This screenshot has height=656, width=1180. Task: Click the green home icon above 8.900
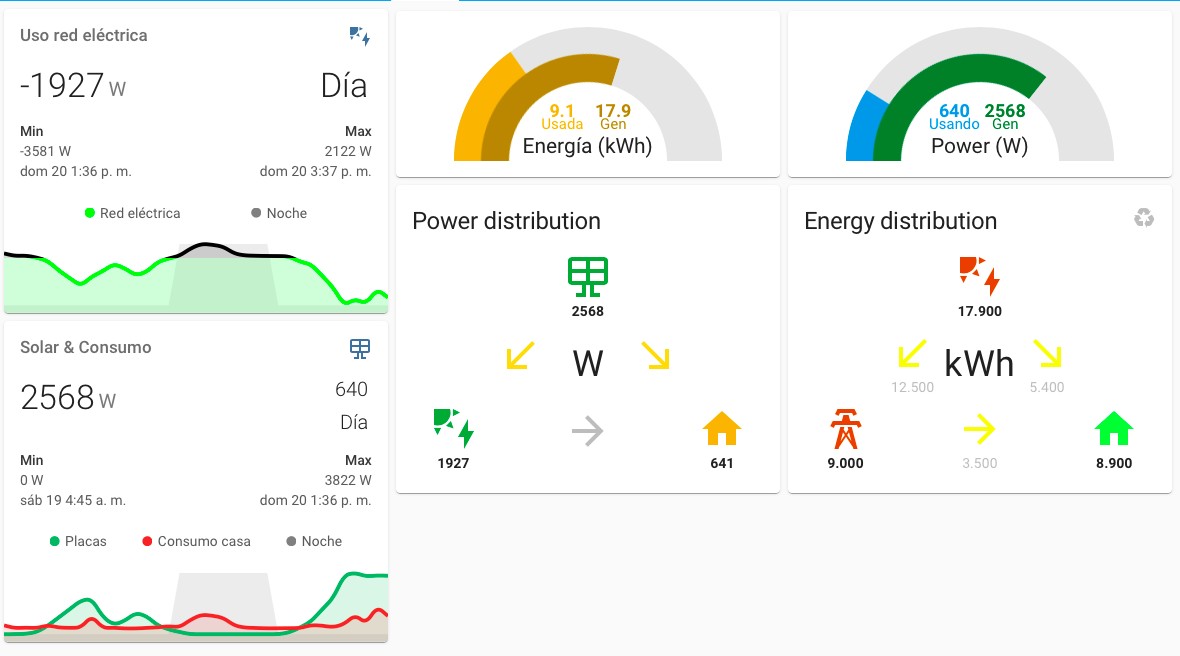pos(1113,427)
